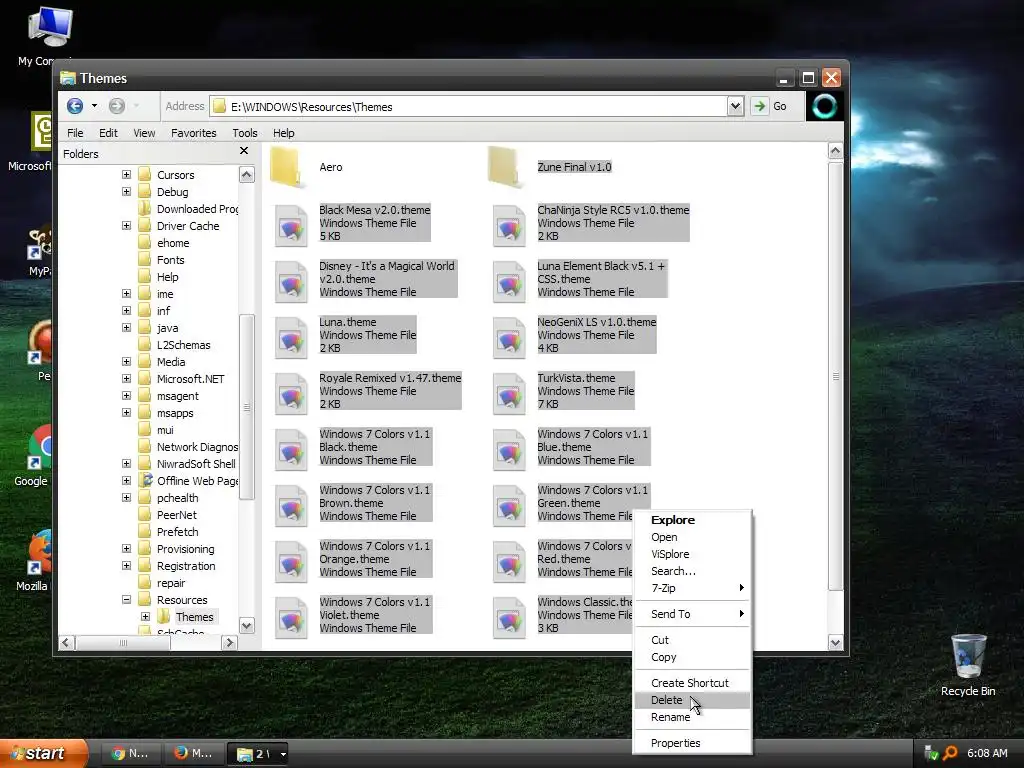Open the View menu
Viewport: 1024px width, 768px height.
click(x=144, y=133)
